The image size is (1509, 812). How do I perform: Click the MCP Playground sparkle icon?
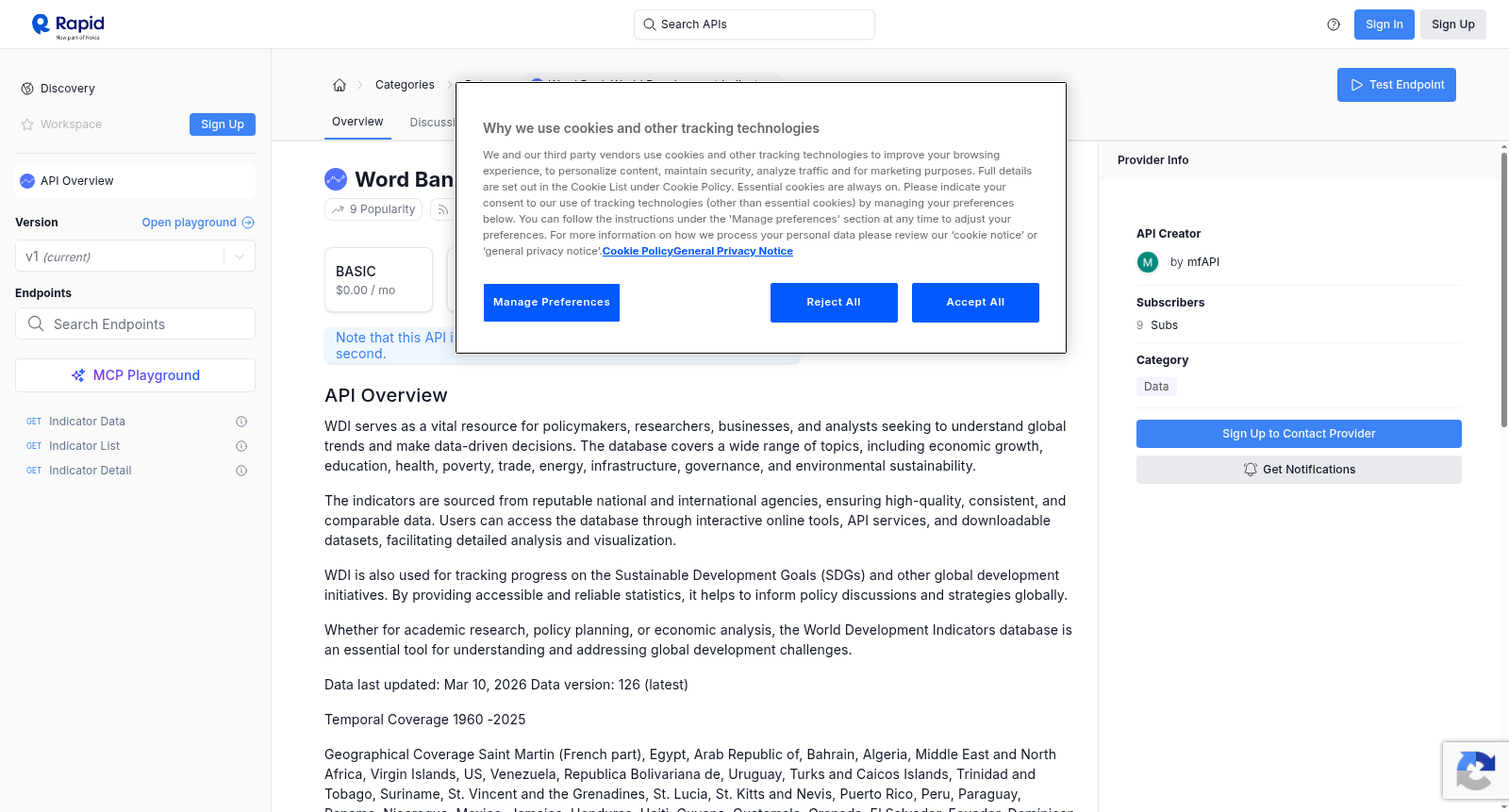click(78, 375)
